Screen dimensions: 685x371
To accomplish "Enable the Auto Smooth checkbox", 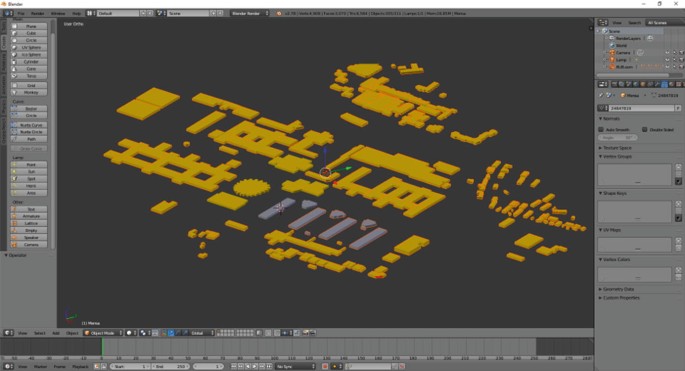I will pos(601,130).
